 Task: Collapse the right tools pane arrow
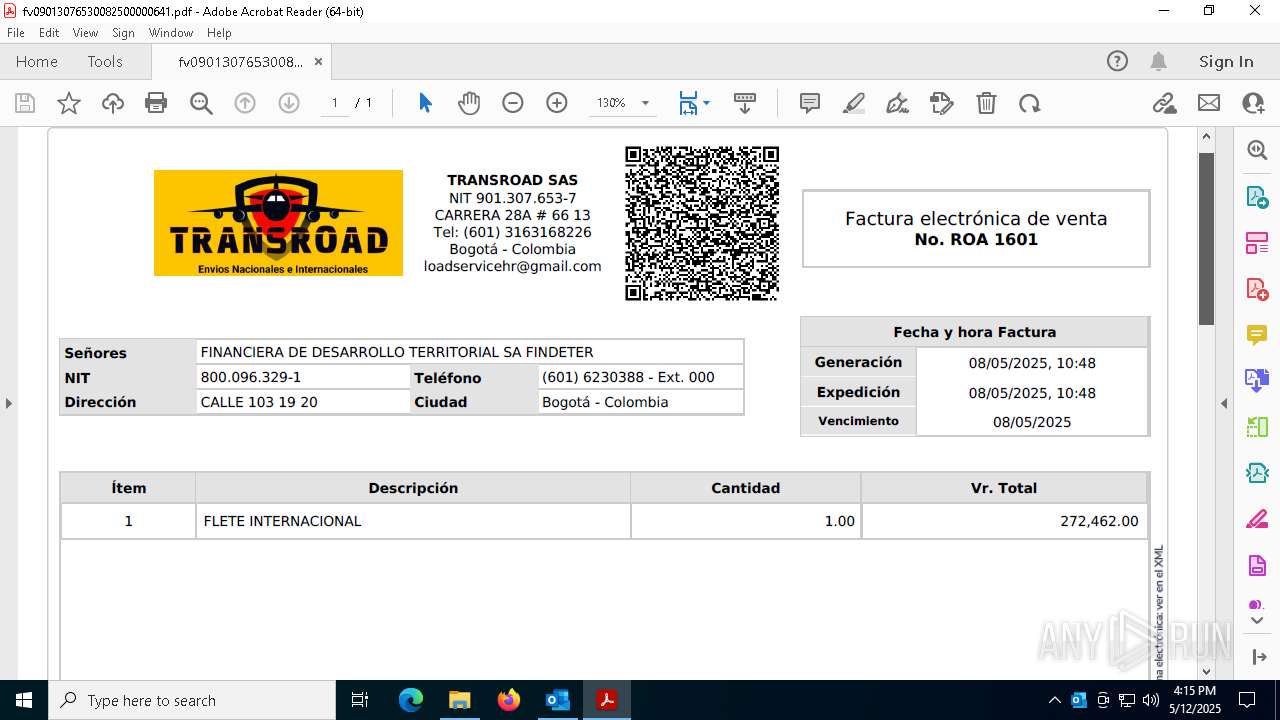[x=1224, y=403]
